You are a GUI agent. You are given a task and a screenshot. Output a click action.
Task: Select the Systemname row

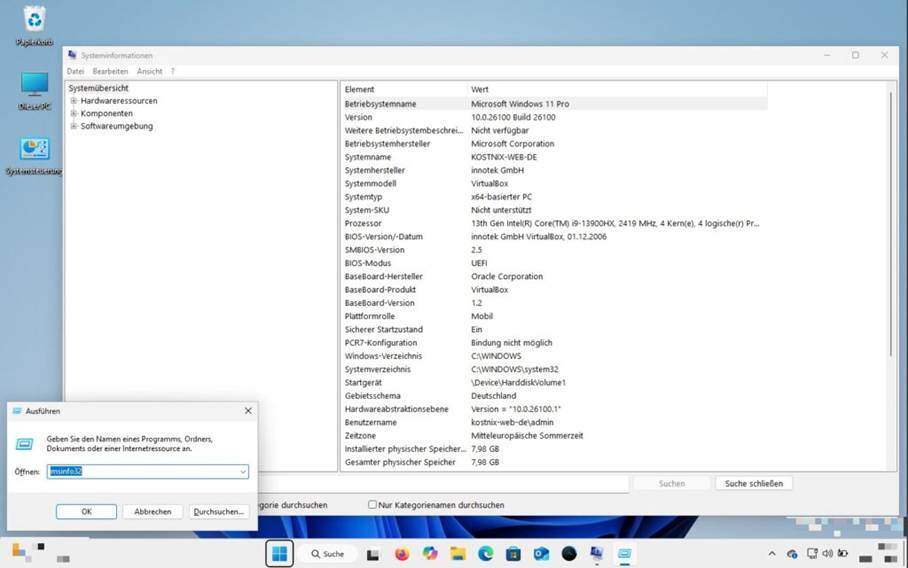tap(555, 157)
